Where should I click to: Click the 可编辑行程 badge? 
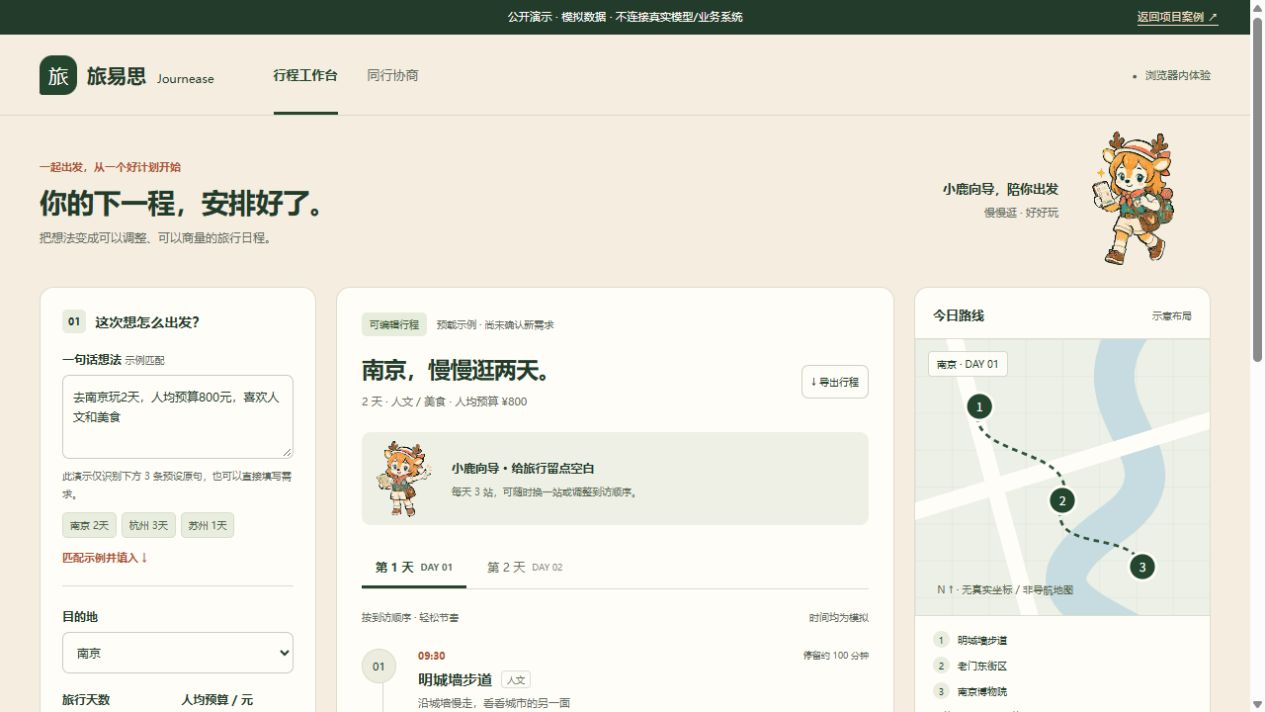pos(394,324)
